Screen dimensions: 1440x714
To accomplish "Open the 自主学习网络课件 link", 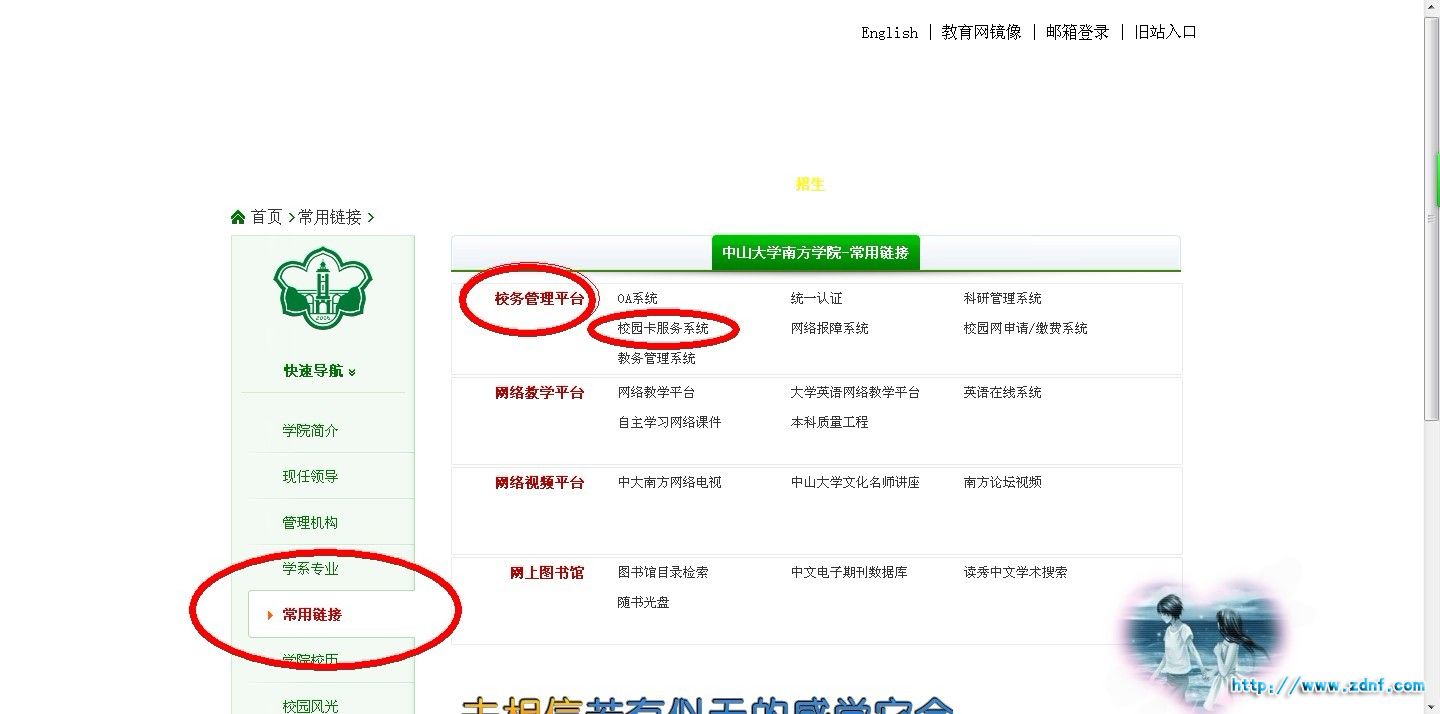I will (669, 422).
